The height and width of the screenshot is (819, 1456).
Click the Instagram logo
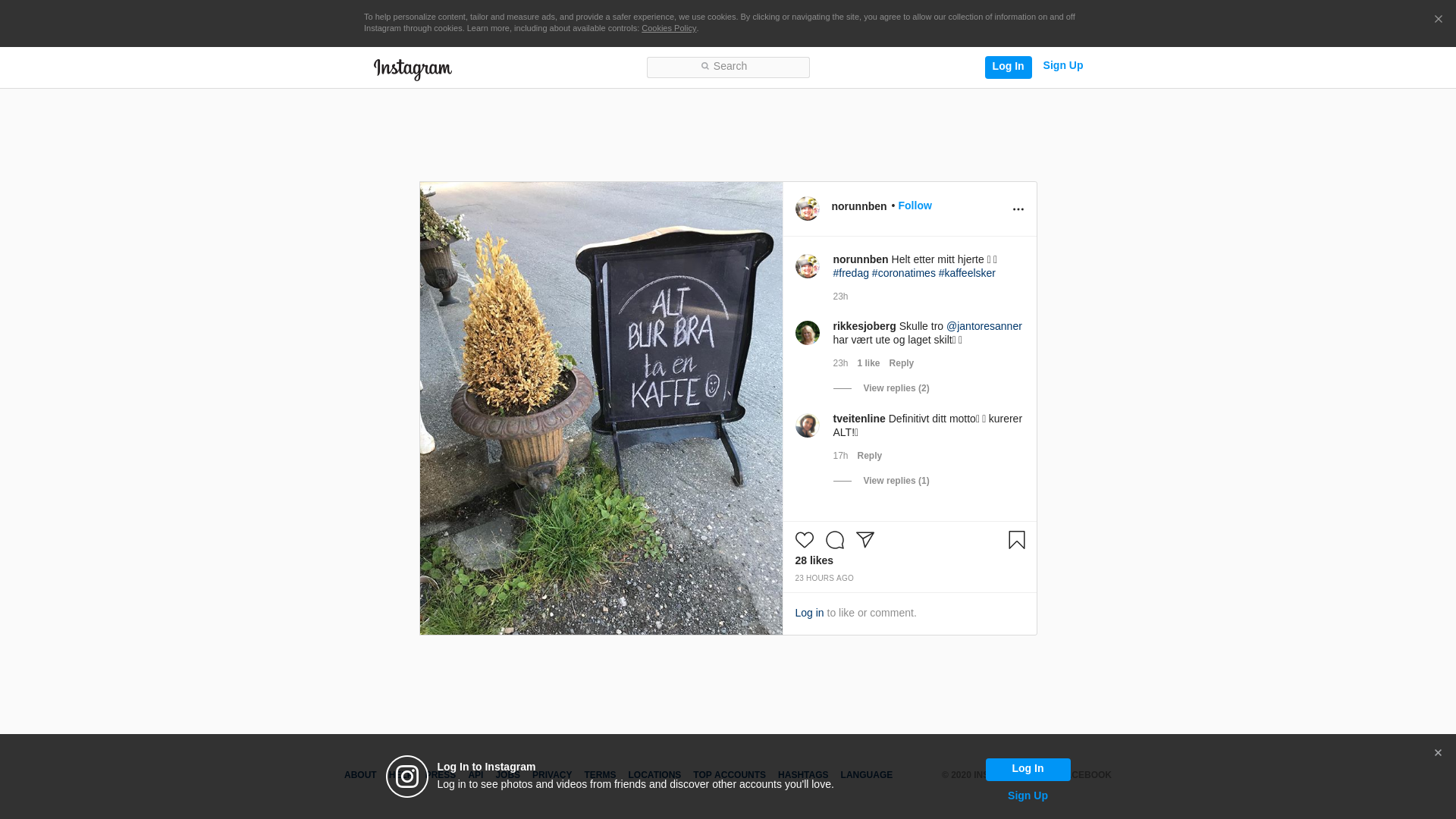pos(413,69)
